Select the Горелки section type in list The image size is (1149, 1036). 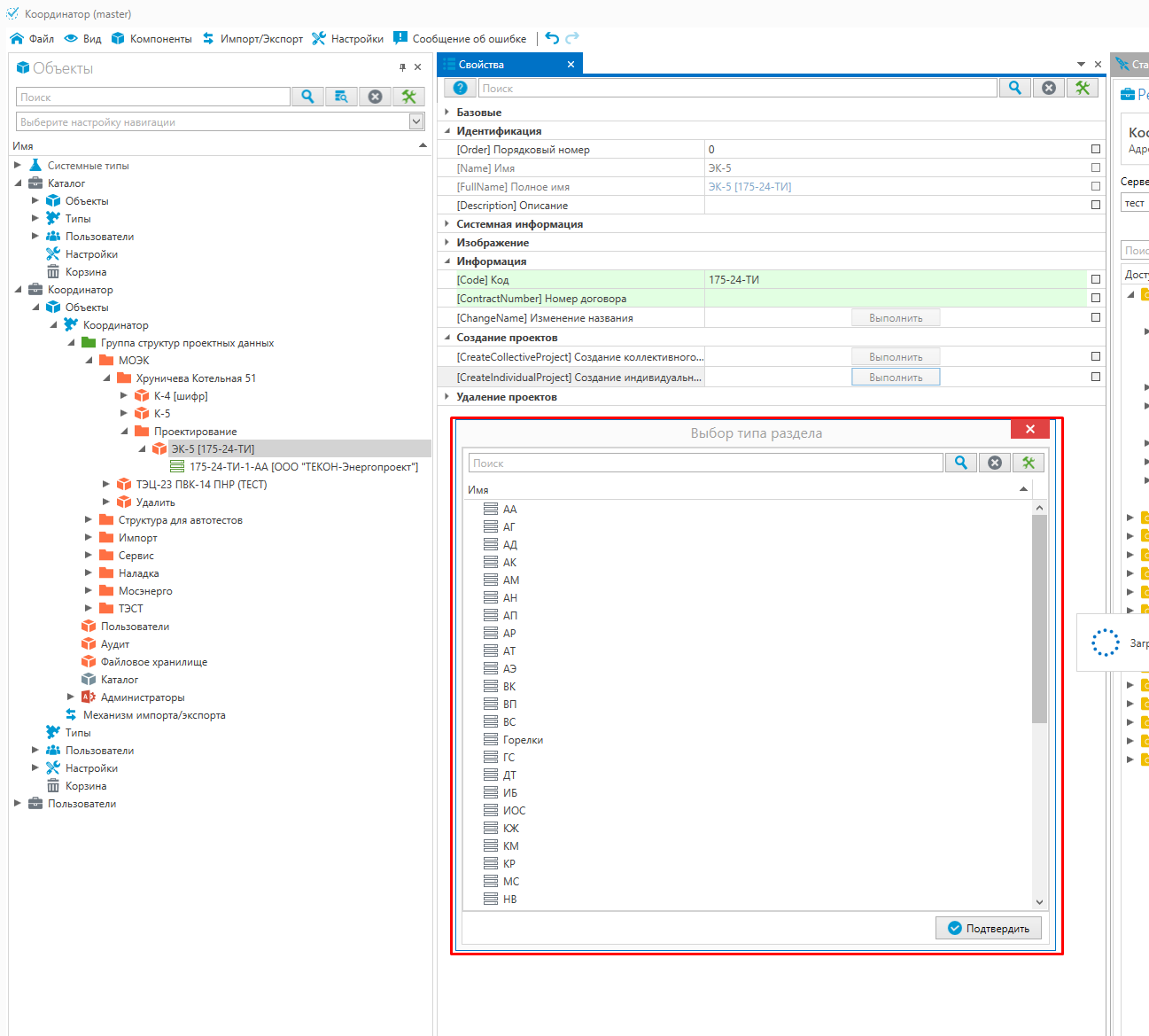coord(523,740)
